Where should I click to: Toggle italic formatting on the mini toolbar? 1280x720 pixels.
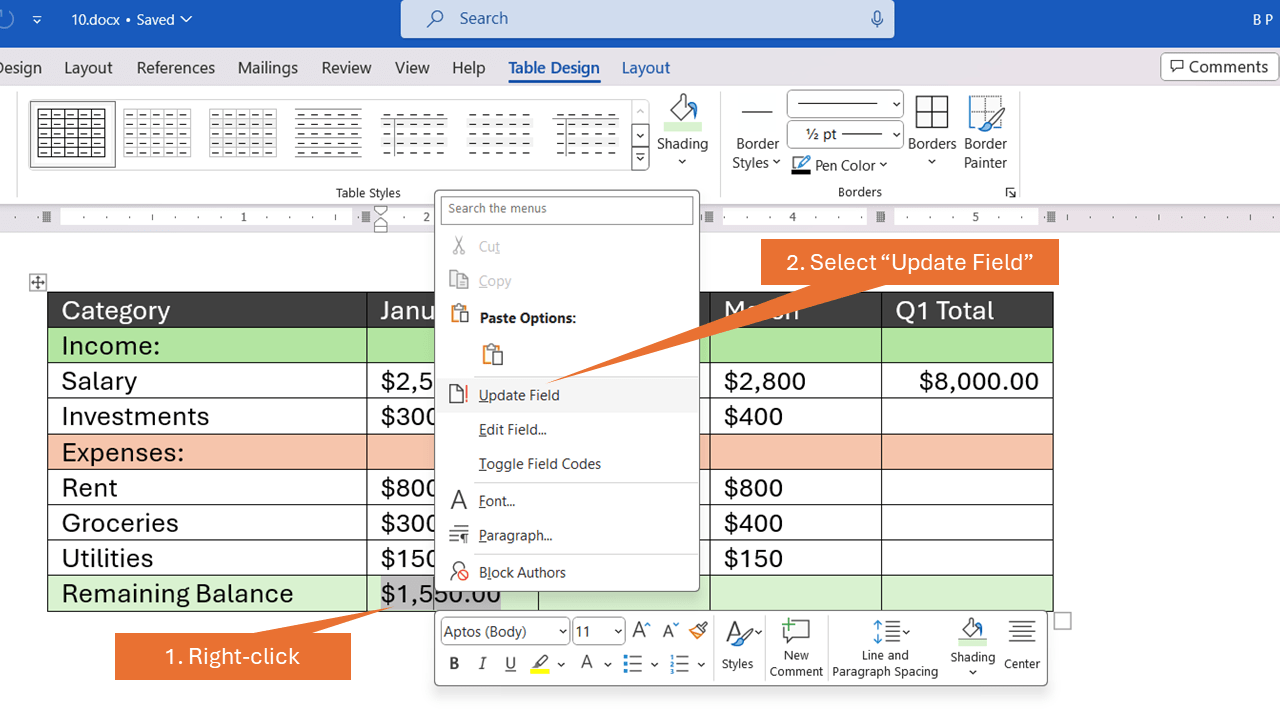(x=482, y=663)
